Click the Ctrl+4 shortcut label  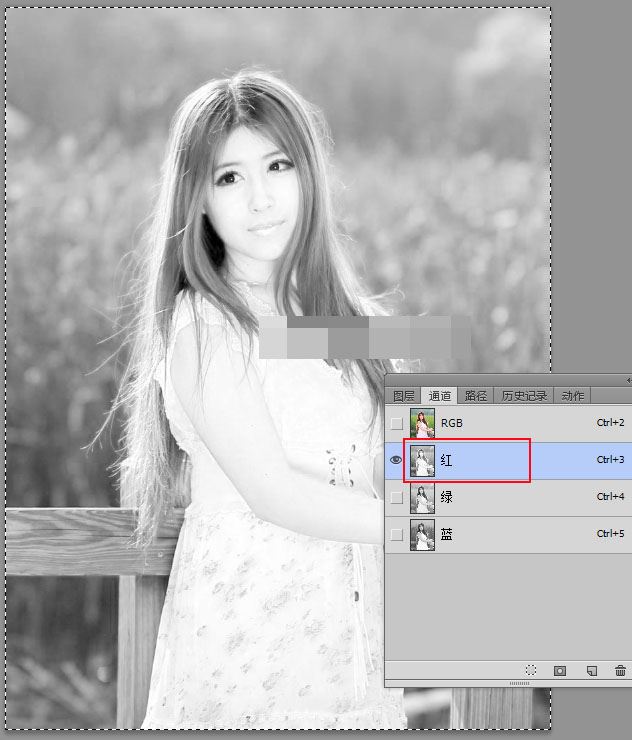[610, 496]
